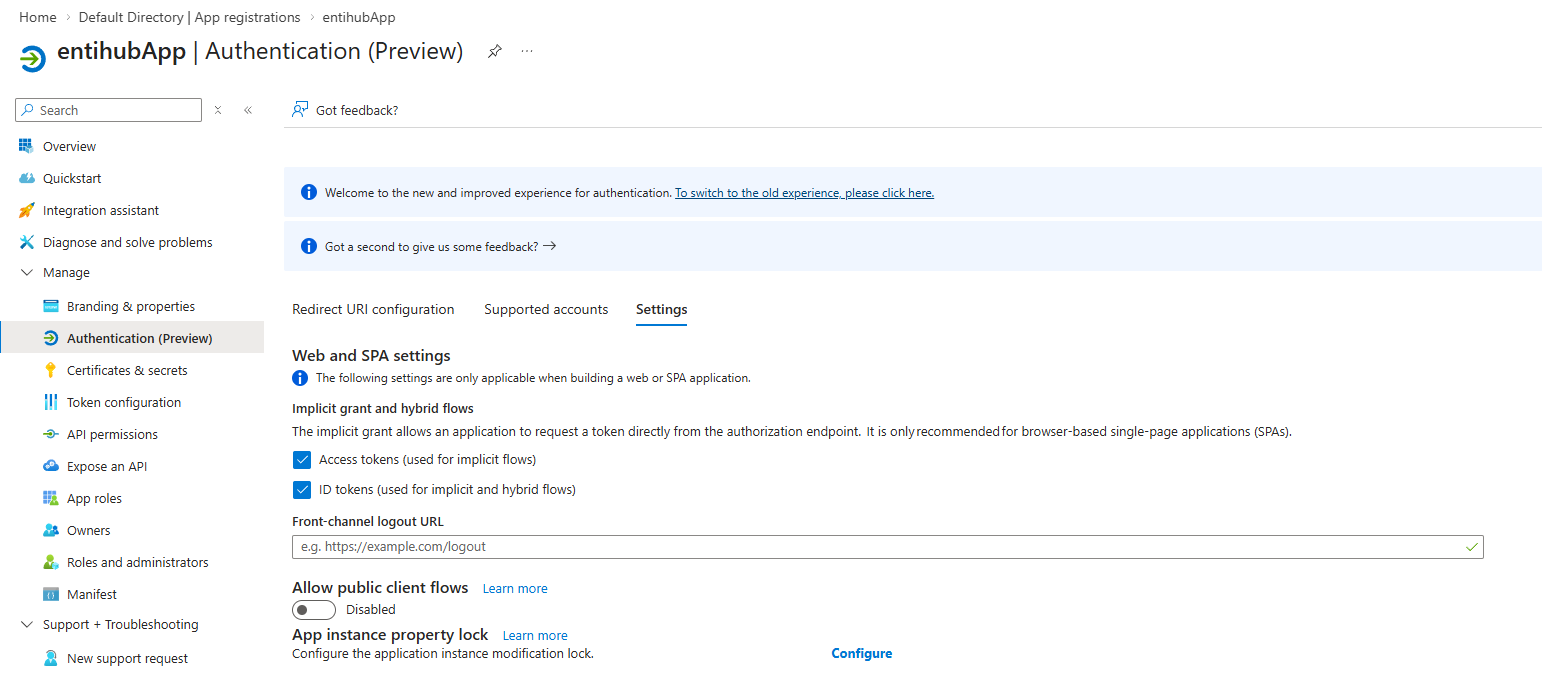Click the Quickstart cloud icon
This screenshot has height=692, width=1542.
coord(26,178)
